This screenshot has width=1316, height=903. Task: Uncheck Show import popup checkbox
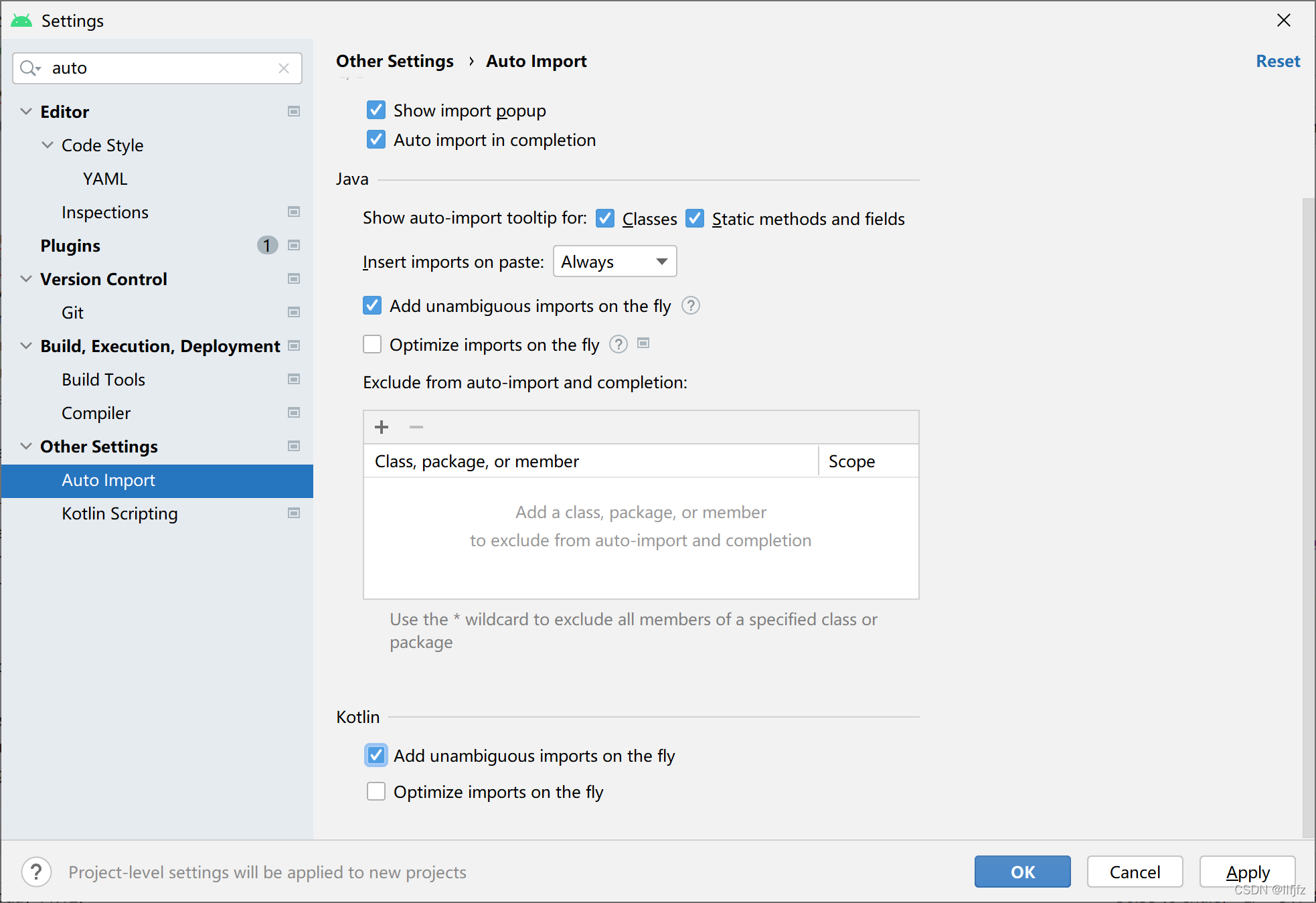point(376,110)
